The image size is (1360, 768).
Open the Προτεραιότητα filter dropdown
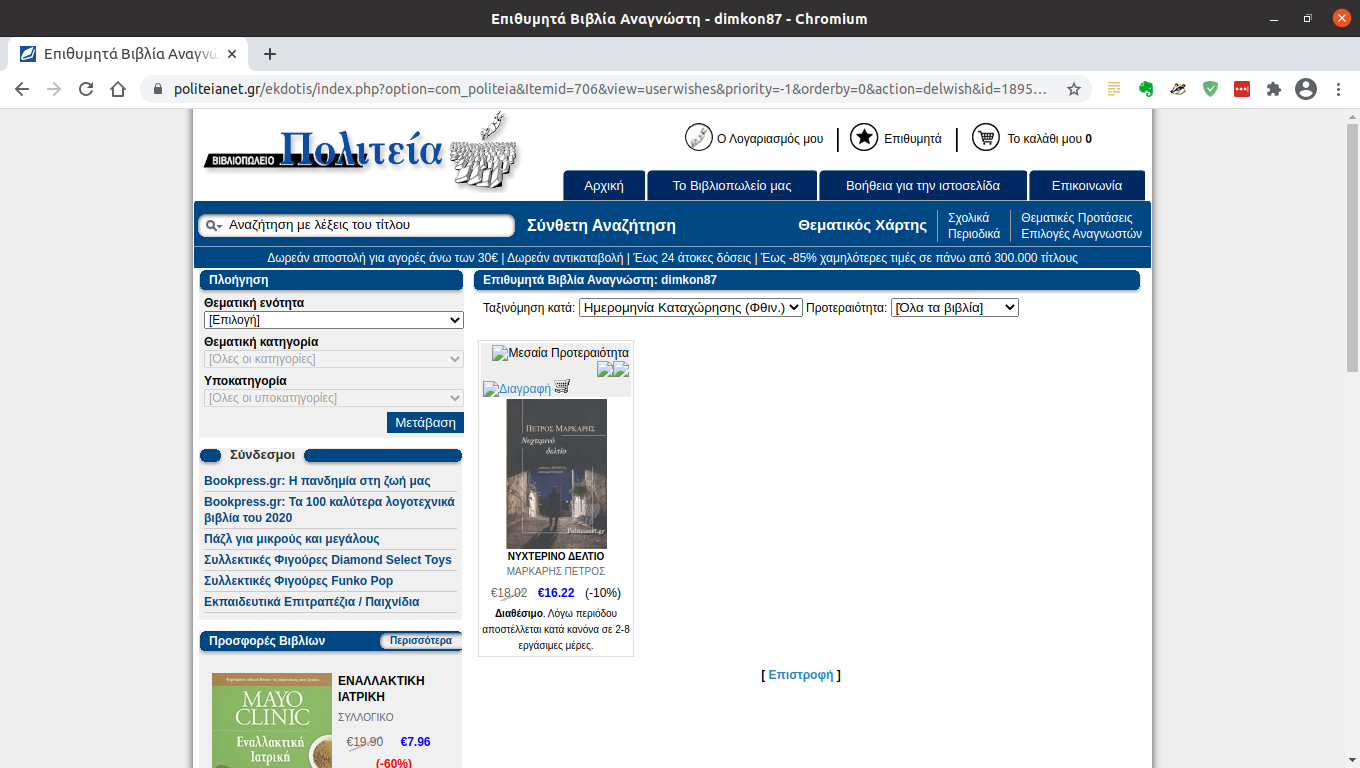[x=955, y=308]
